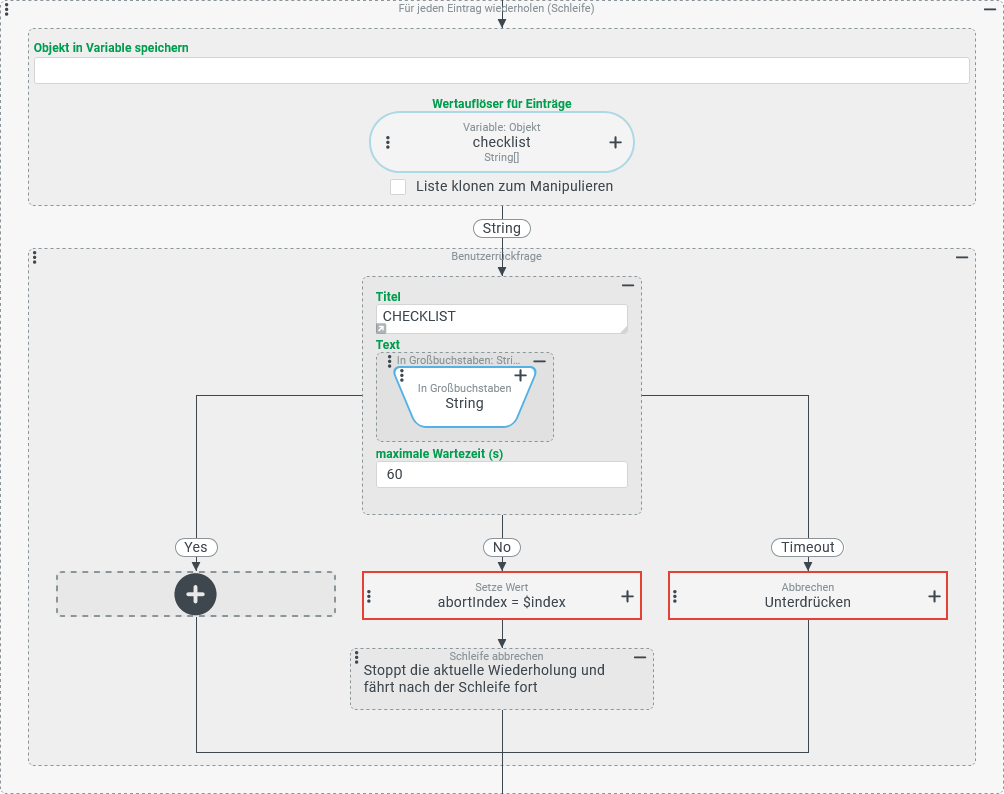Open three-dot menu of Setze Wert node
Screen dimensions: 1004x794
(369, 596)
